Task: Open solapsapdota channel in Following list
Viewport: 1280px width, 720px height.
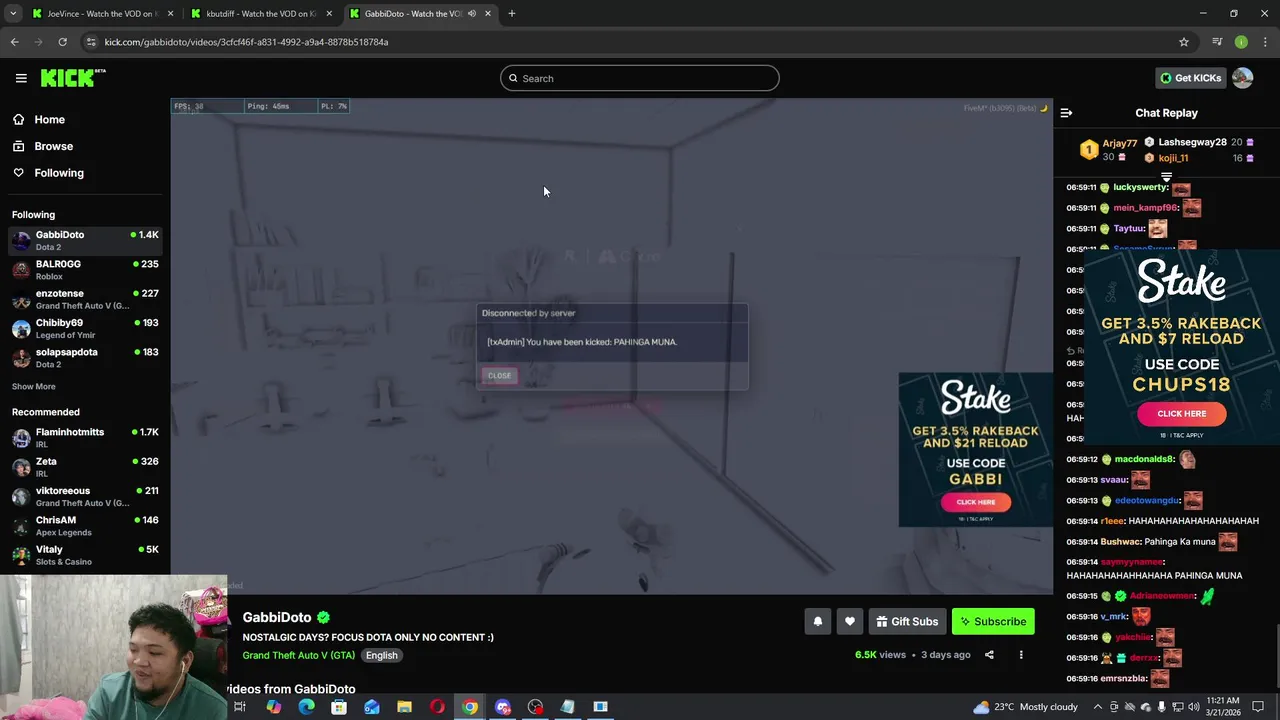Action: tap(85, 358)
